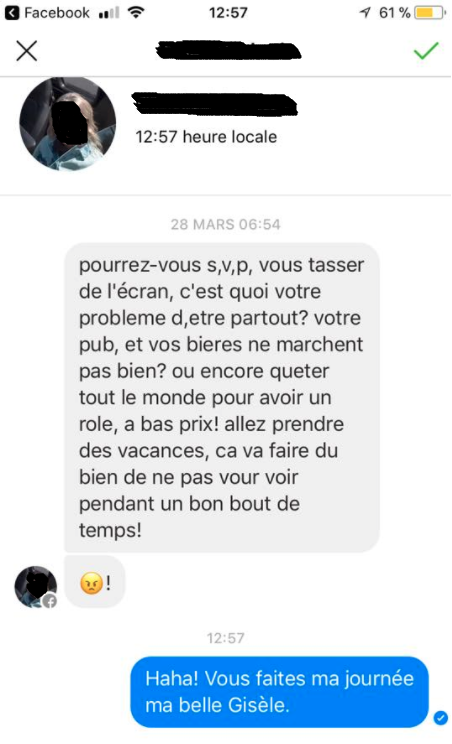Image resolution: width=452 pixels, height=744 pixels.
Task: Tap the redacted name beside profile photo
Action: [x=214, y=104]
